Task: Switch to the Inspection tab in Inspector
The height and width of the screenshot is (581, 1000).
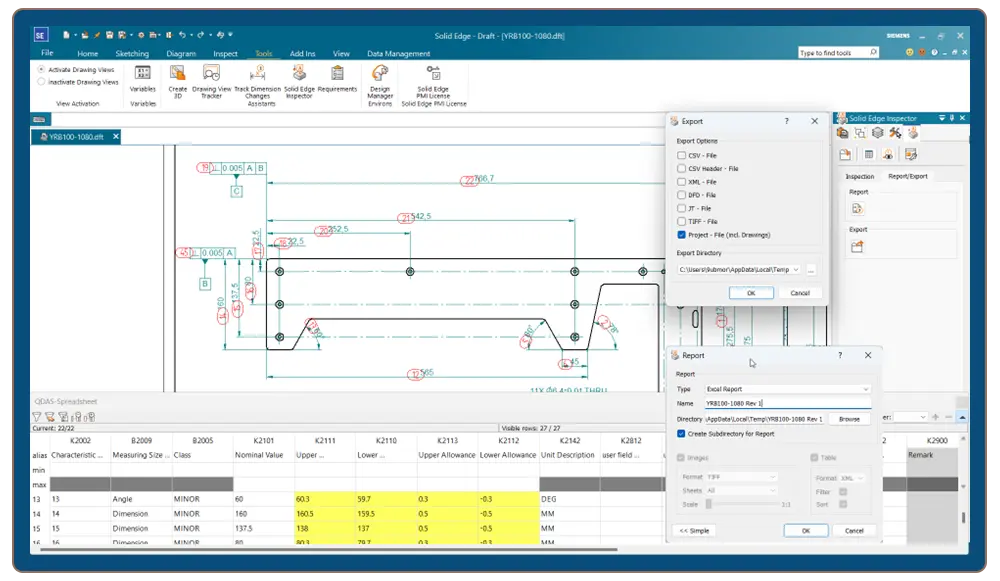Action: [860, 176]
